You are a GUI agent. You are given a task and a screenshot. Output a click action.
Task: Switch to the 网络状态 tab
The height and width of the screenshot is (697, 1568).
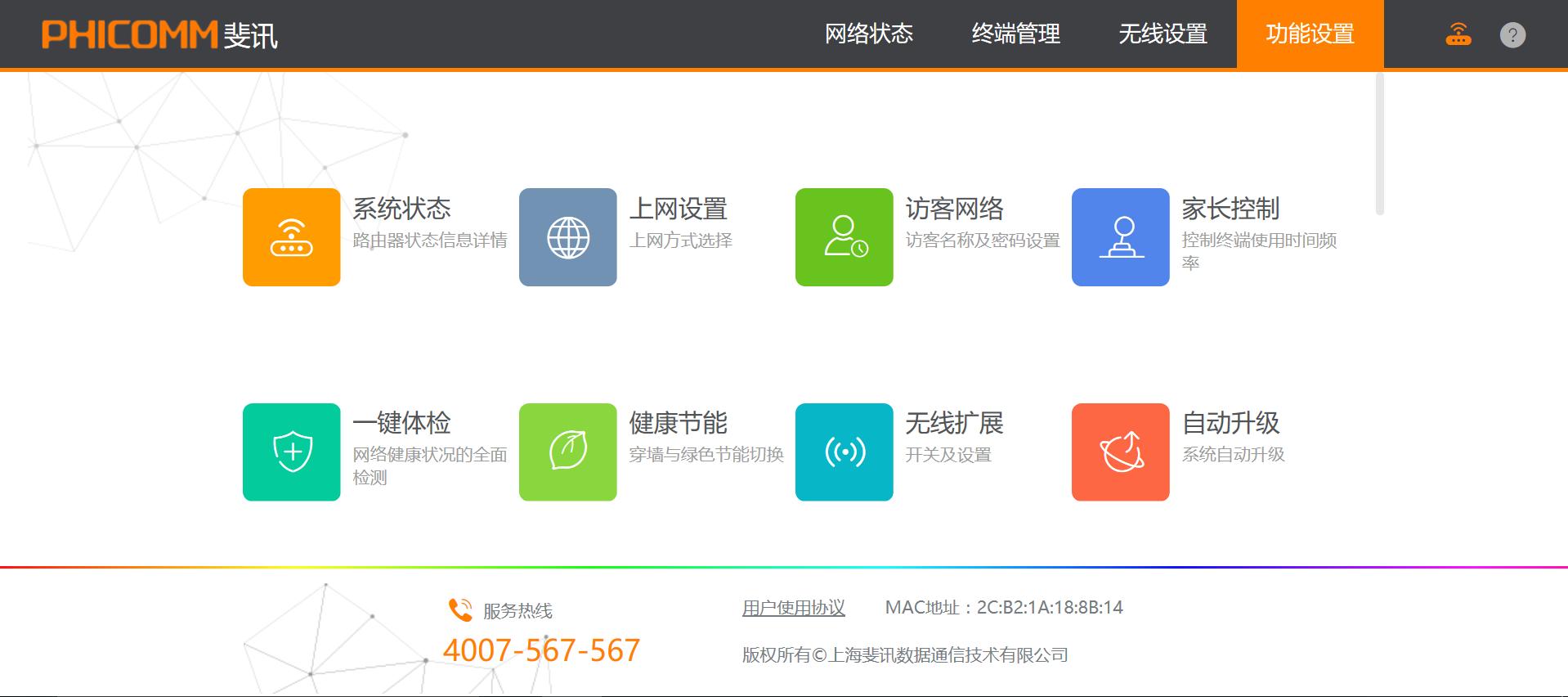point(868,34)
